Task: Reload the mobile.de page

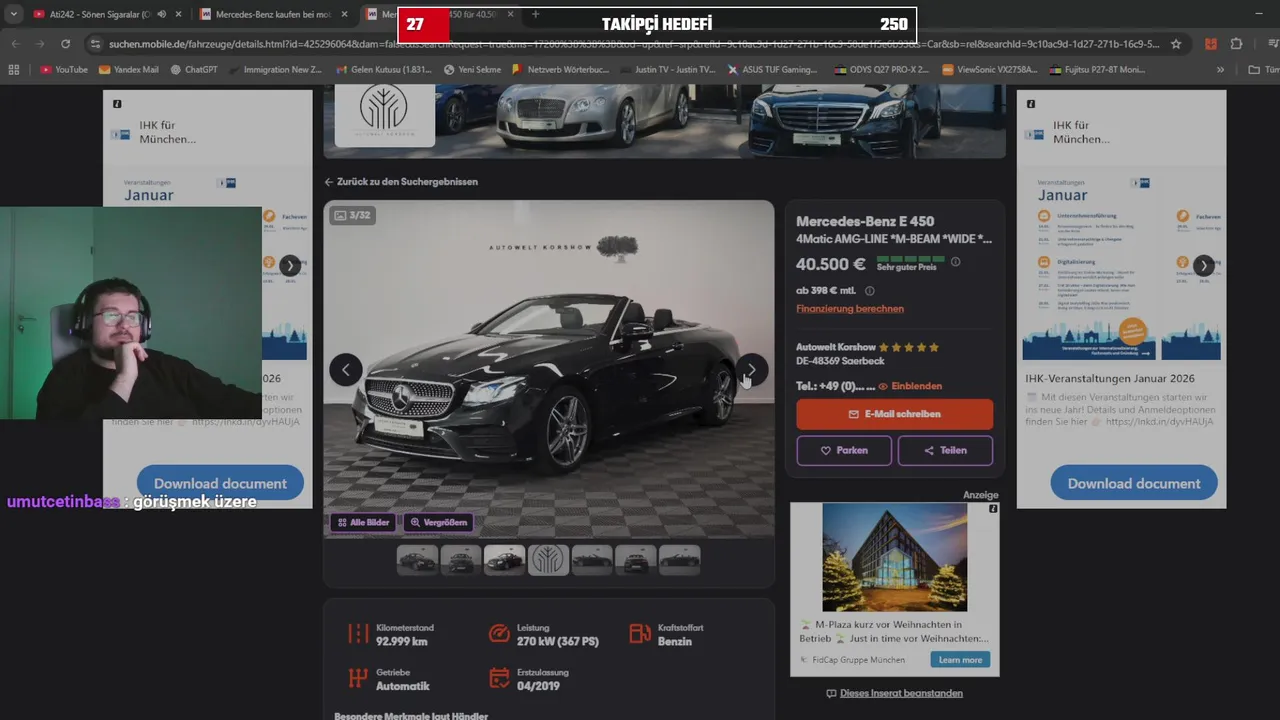Action: pyautogui.click(x=66, y=44)
